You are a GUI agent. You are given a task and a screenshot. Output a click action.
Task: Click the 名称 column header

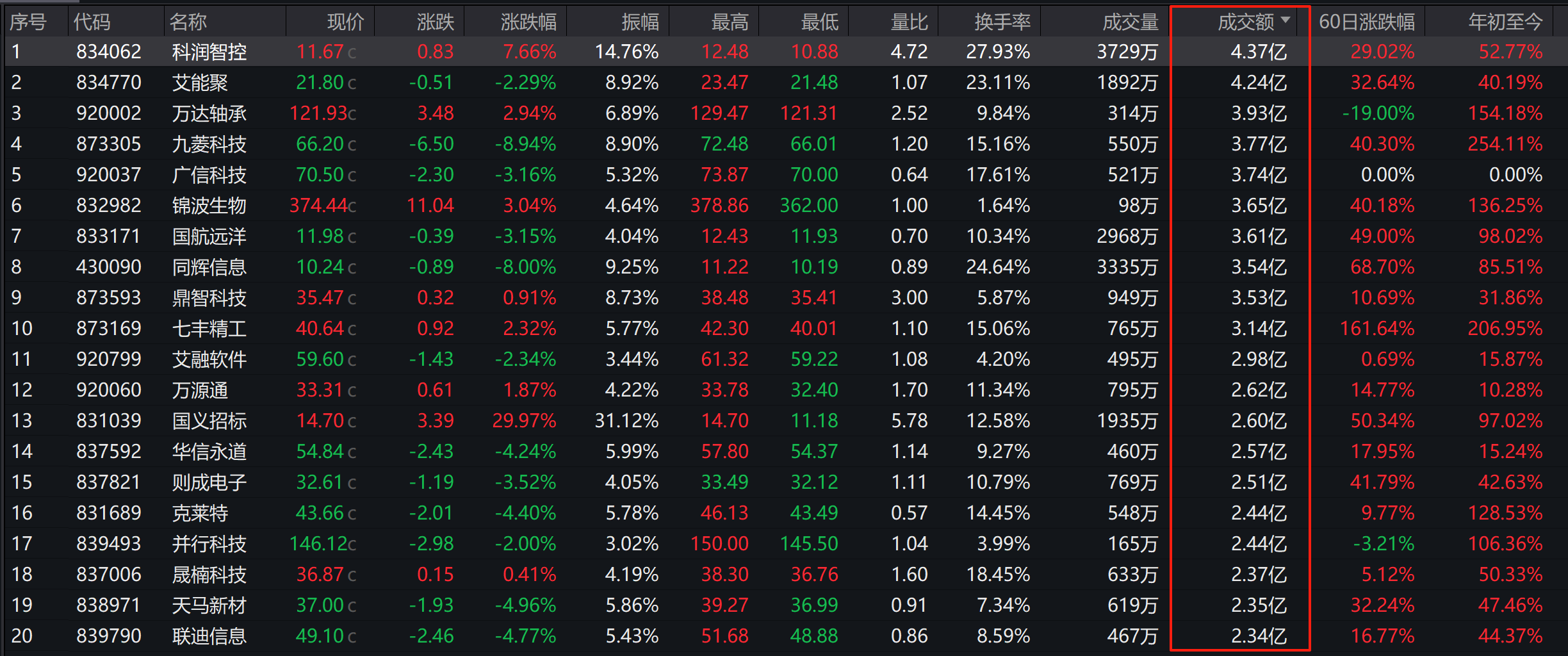[x=188, y=22]
